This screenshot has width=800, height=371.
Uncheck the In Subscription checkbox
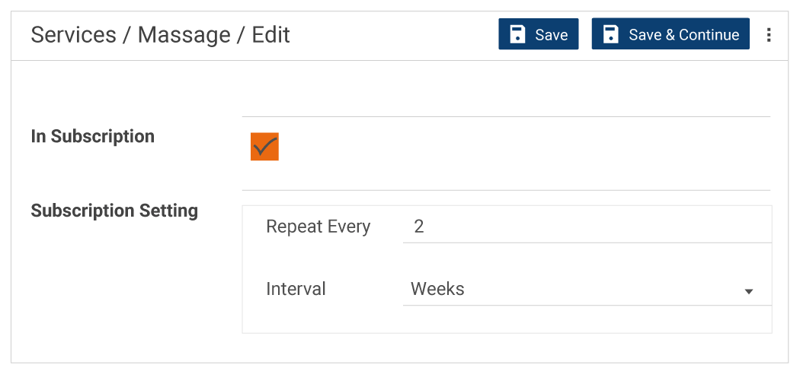click(x=265, y=147)
